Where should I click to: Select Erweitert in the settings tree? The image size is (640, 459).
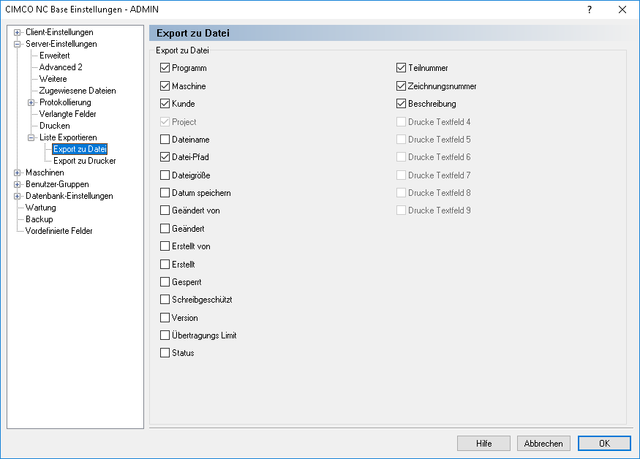54,55
